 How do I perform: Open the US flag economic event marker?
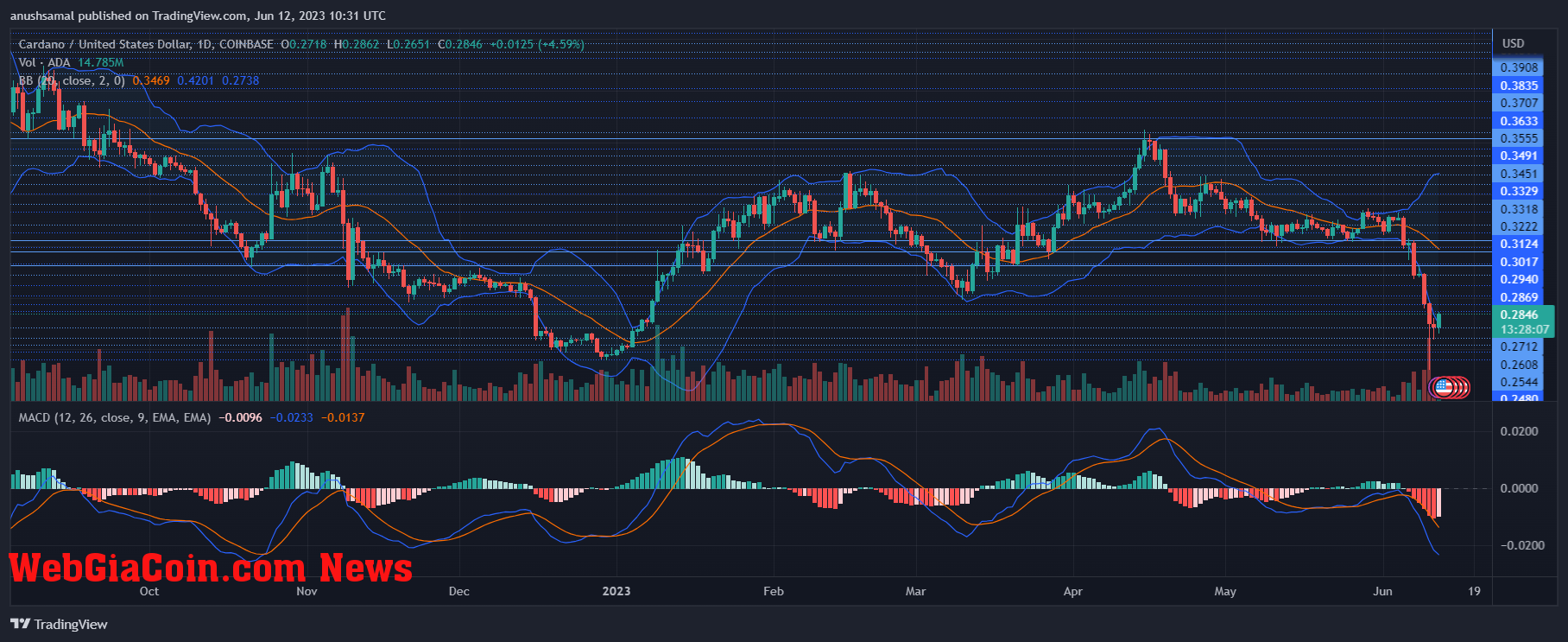tap(1443, 387)
